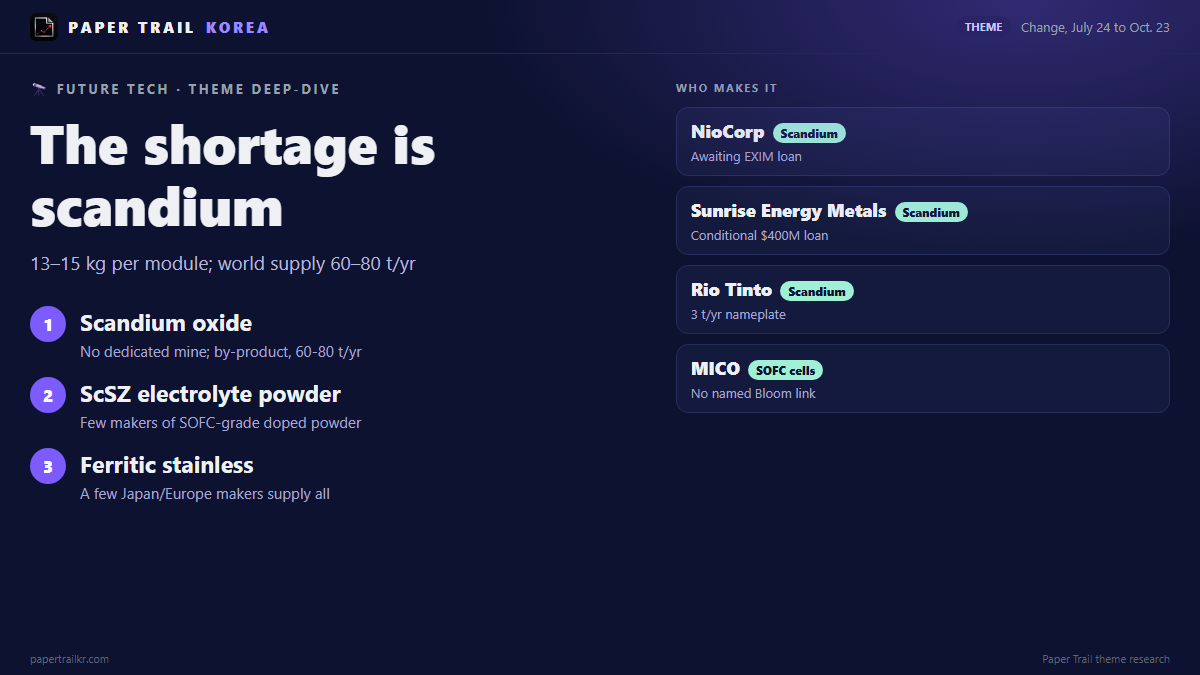
Task: Click the Scandium tag next to Rio Tinto
Action: click(817, 291)
